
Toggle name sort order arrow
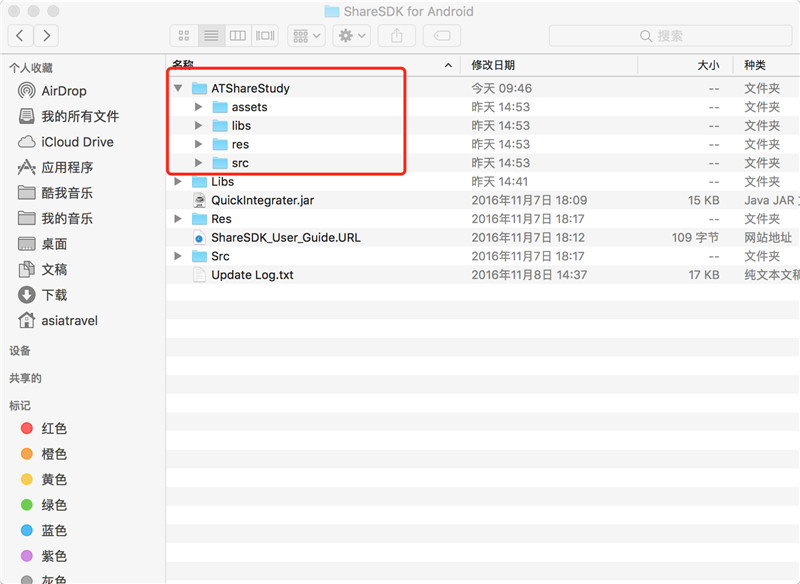(448, 65)
